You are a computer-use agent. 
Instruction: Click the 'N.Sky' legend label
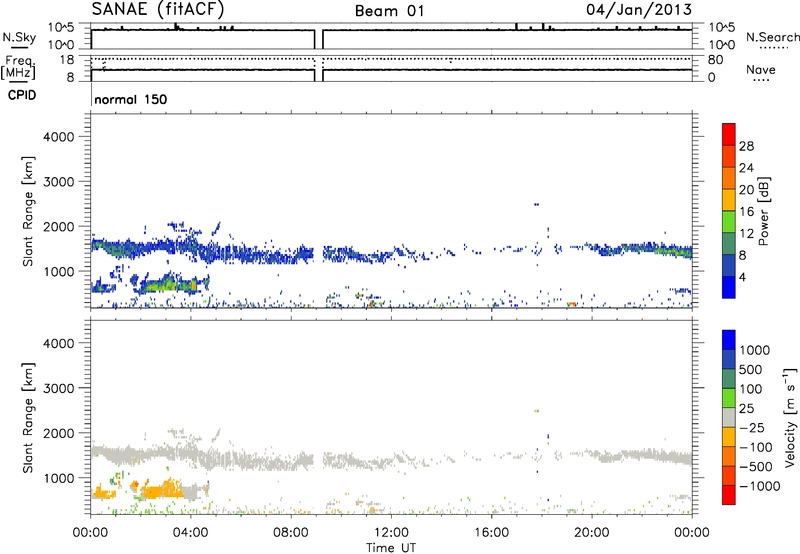(x=19, y=37)
